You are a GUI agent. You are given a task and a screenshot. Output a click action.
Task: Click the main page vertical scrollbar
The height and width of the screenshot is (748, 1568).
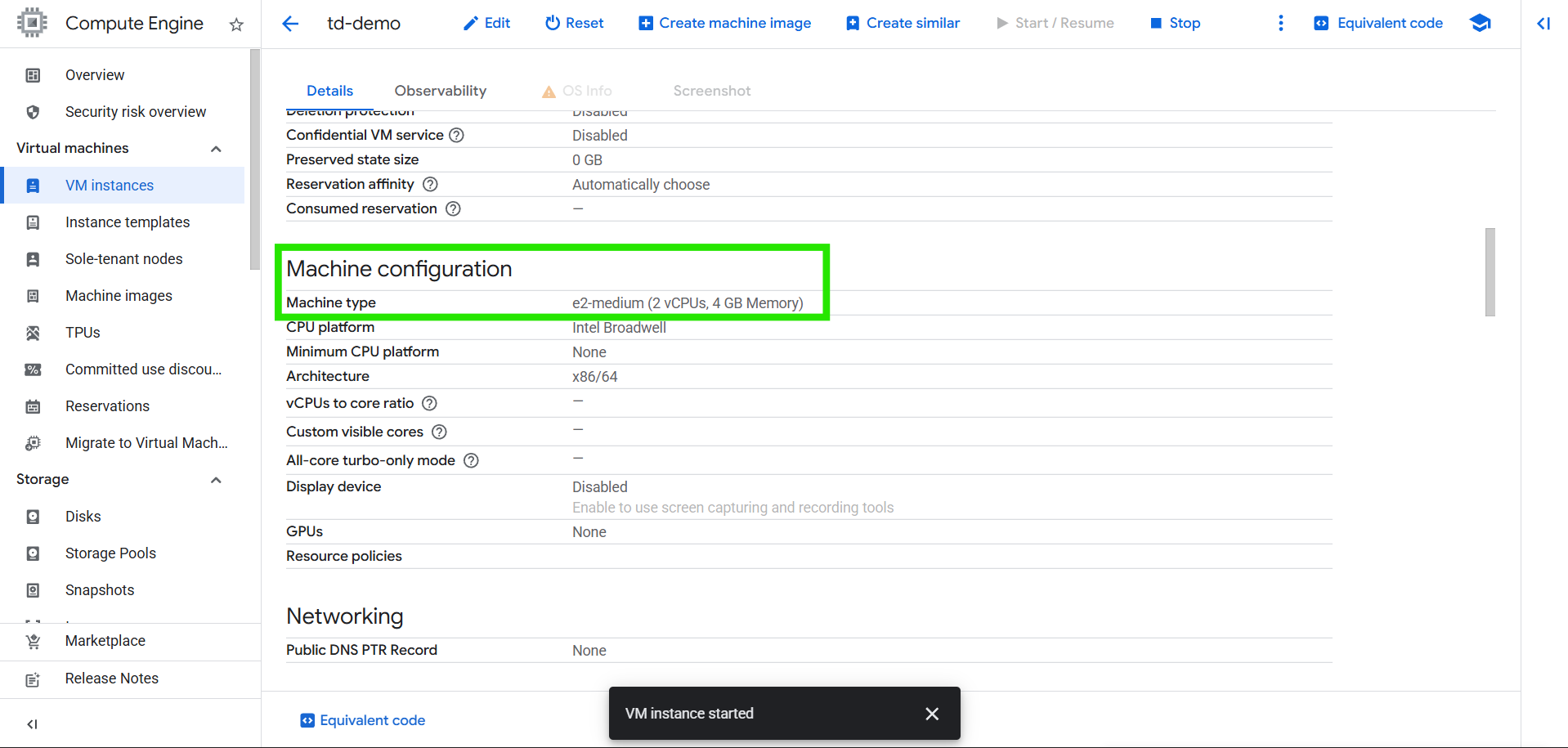pos(1490,272)
